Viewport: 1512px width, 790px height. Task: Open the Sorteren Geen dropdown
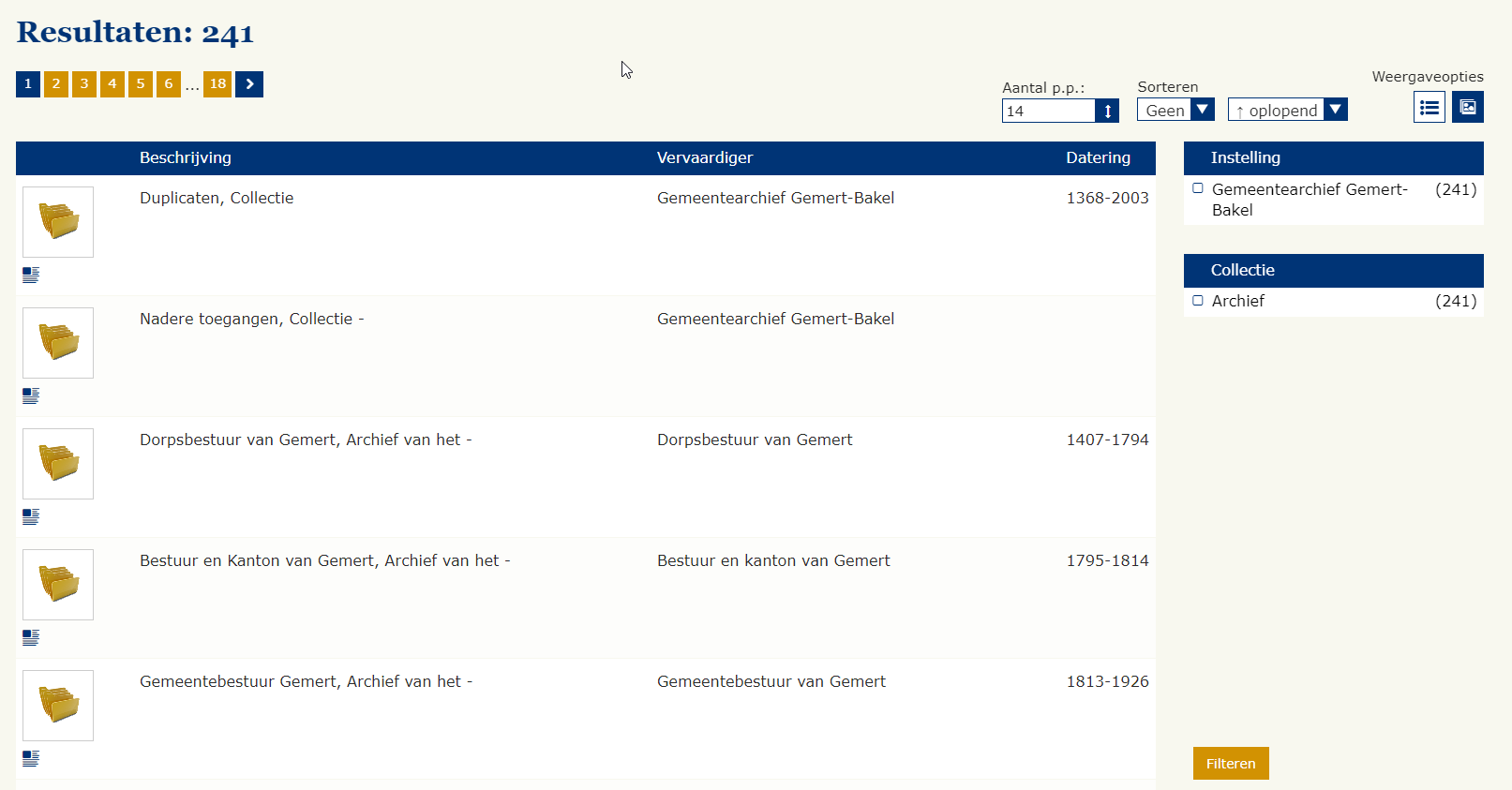pos(1176,110)
